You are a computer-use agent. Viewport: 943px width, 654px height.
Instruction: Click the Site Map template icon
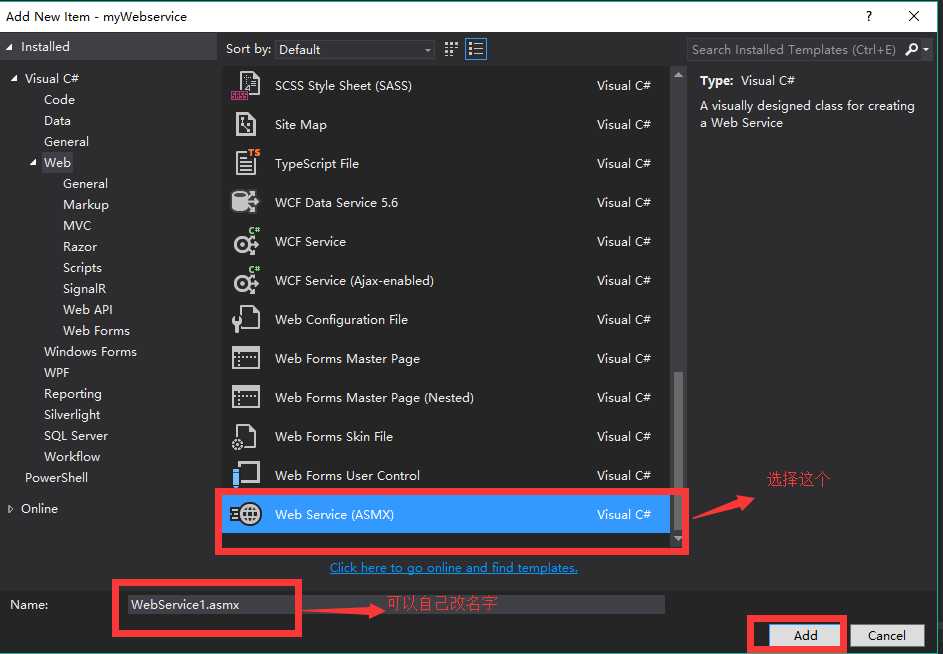point(245,125)
